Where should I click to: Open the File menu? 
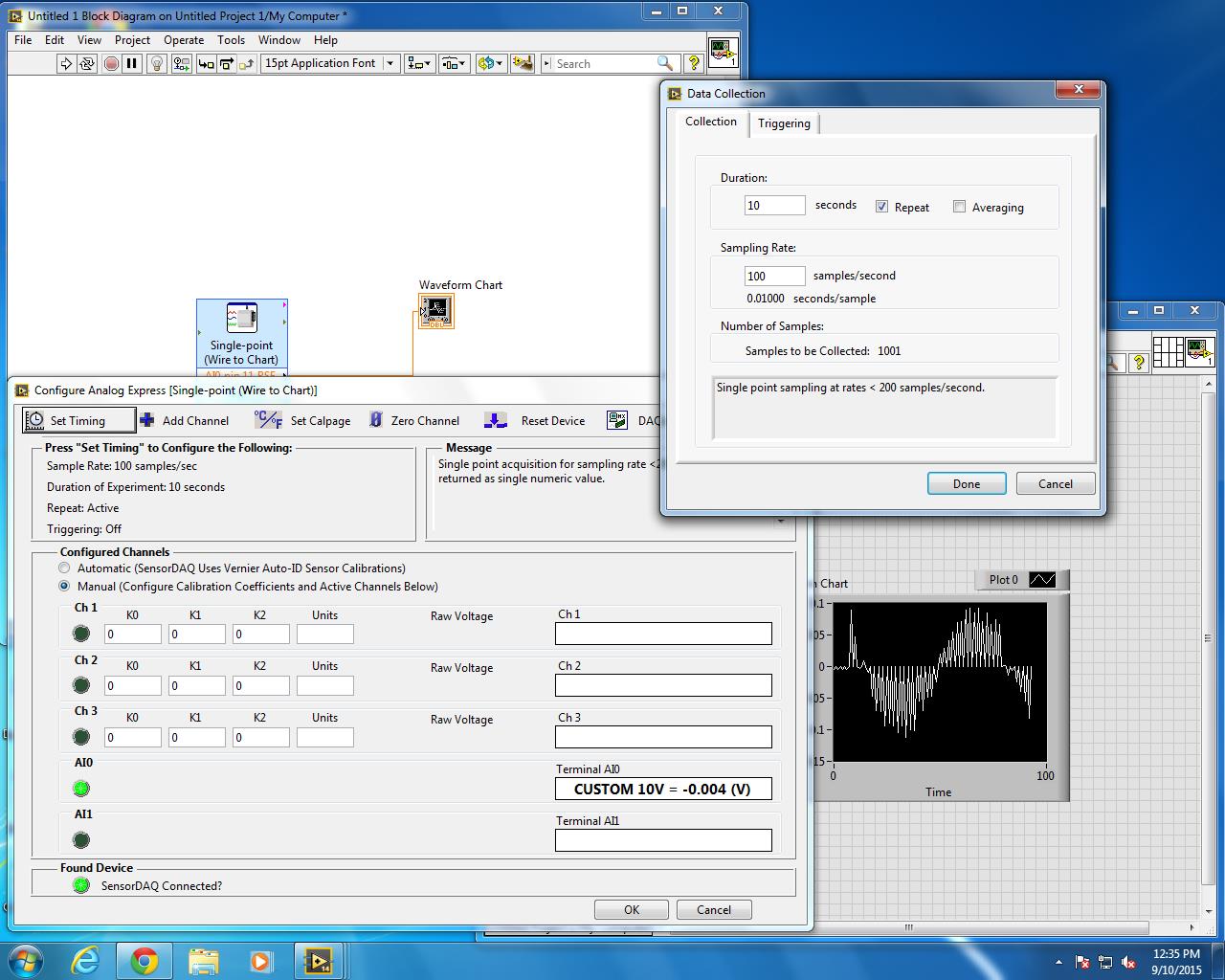(23, 40)
